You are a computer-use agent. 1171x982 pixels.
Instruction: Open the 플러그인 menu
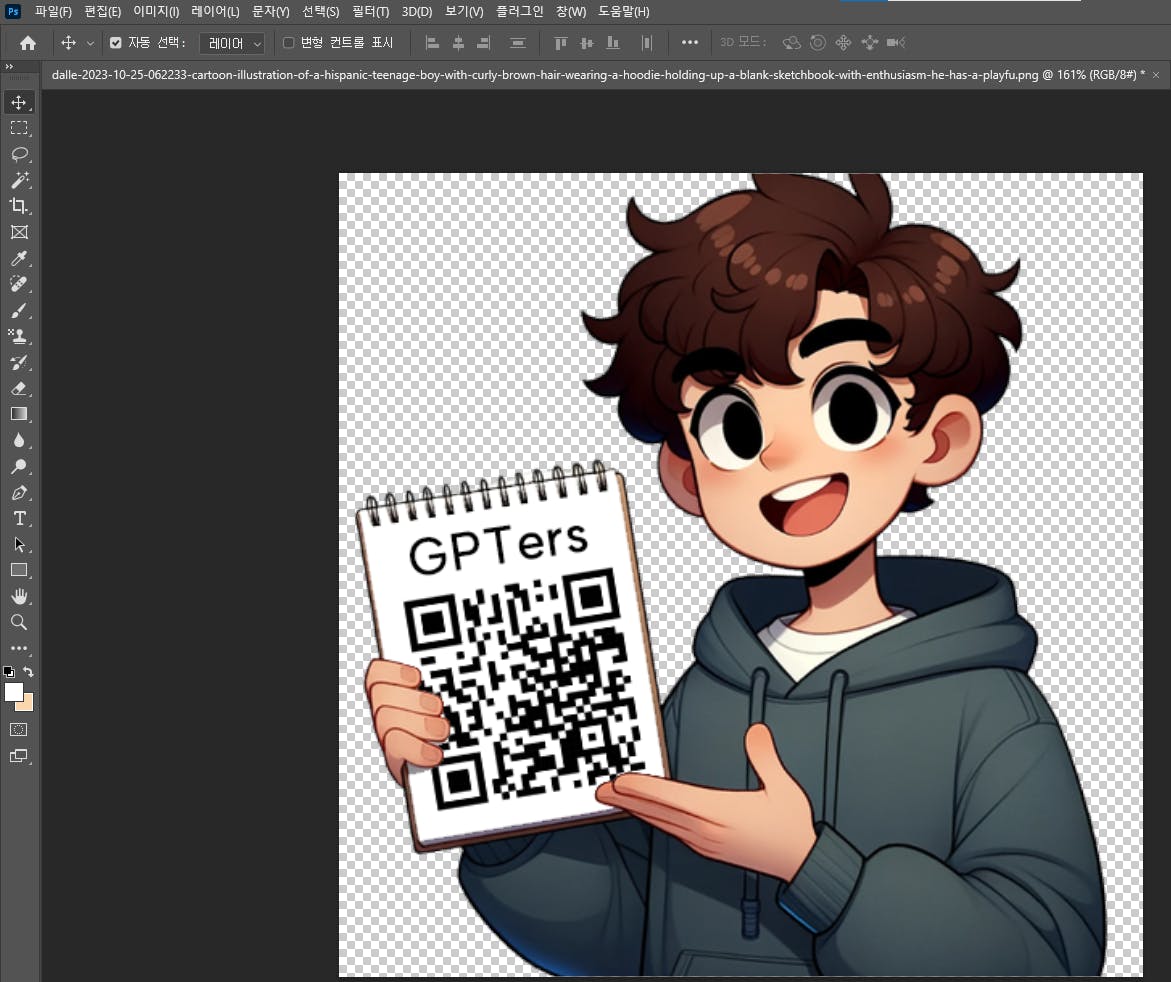click(x=520, y=11)
